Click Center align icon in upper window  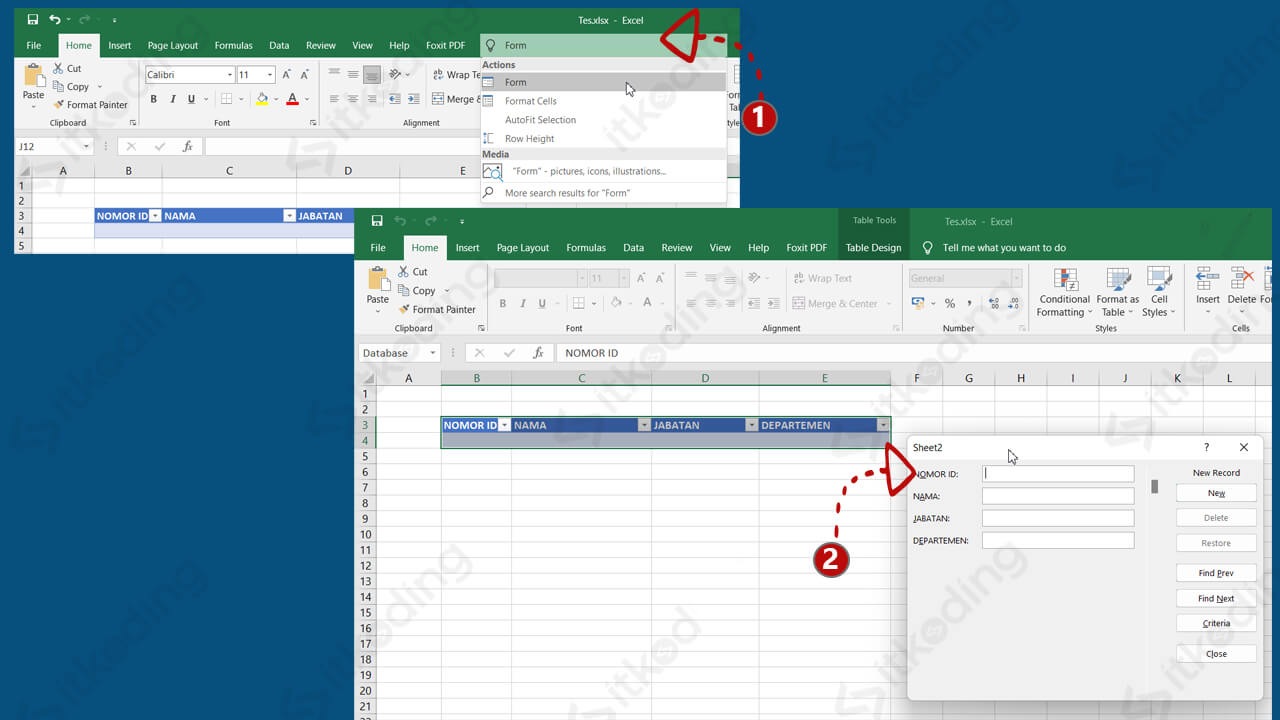coord(352,99)
